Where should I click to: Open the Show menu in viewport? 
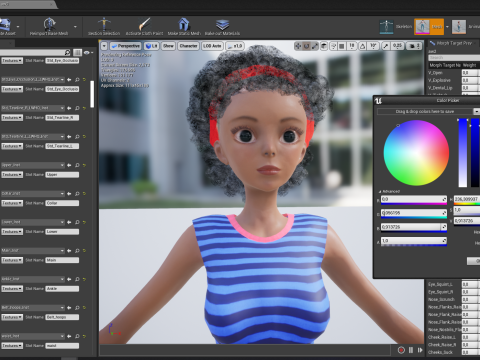coord(168,46)
